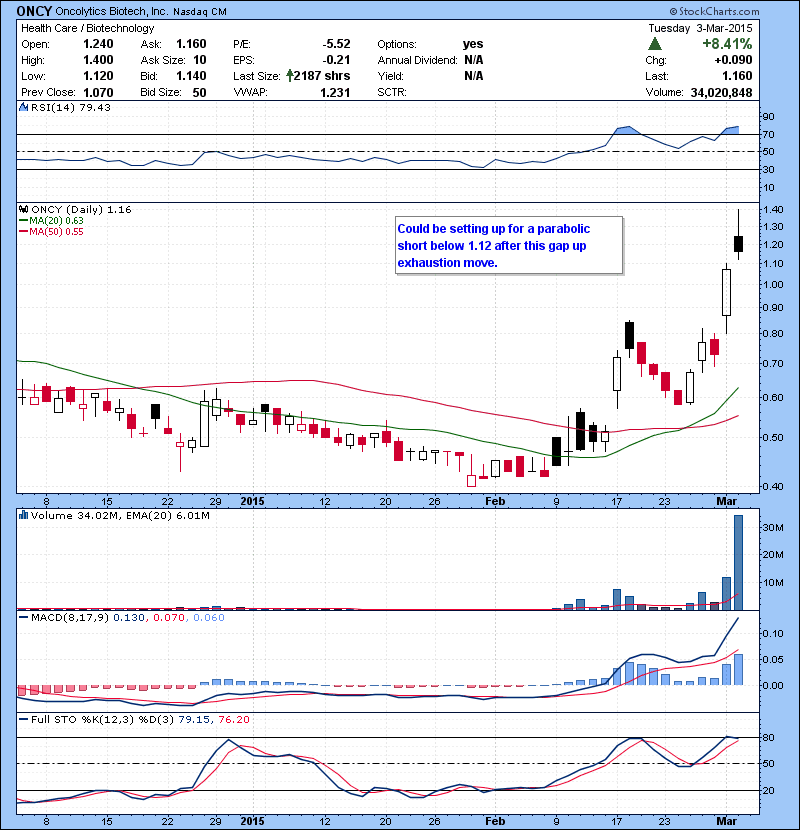The width and height of the screenshot is (800, 830).
Task: Click the candlestick icon beside ONCY (Daily)
Action: coord(23,210)
